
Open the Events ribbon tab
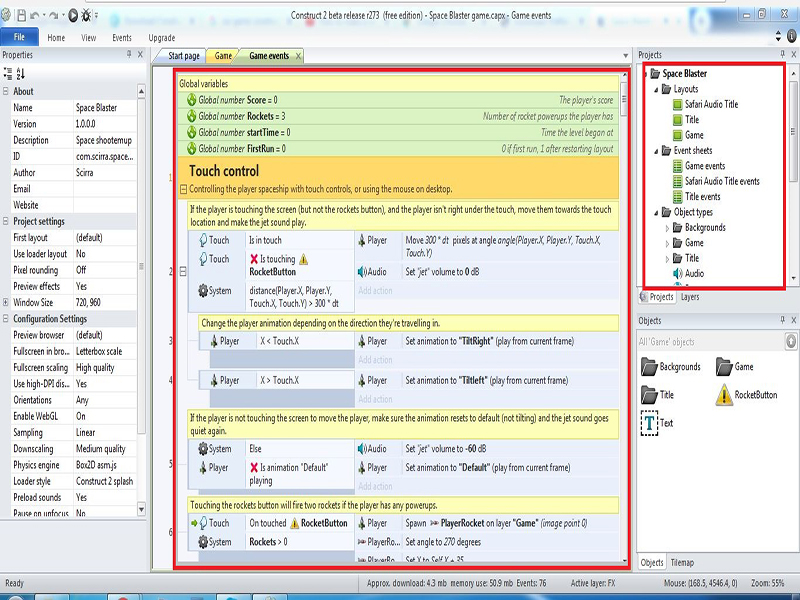click(x=122, y=38)
